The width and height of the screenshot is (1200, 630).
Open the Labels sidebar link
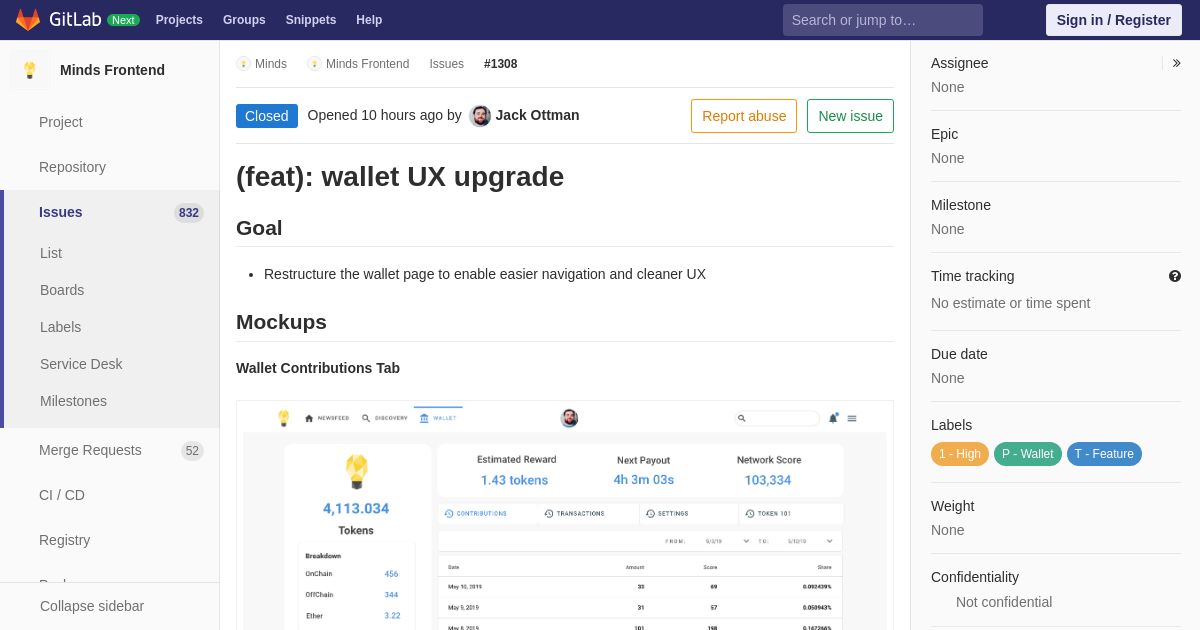[61, 327]
